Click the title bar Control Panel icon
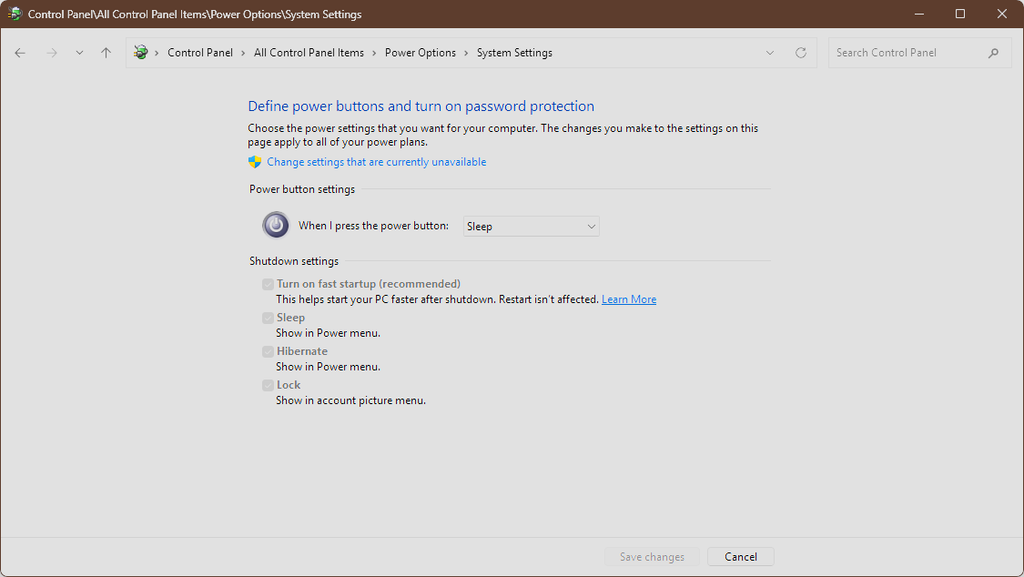 (14, 14)
